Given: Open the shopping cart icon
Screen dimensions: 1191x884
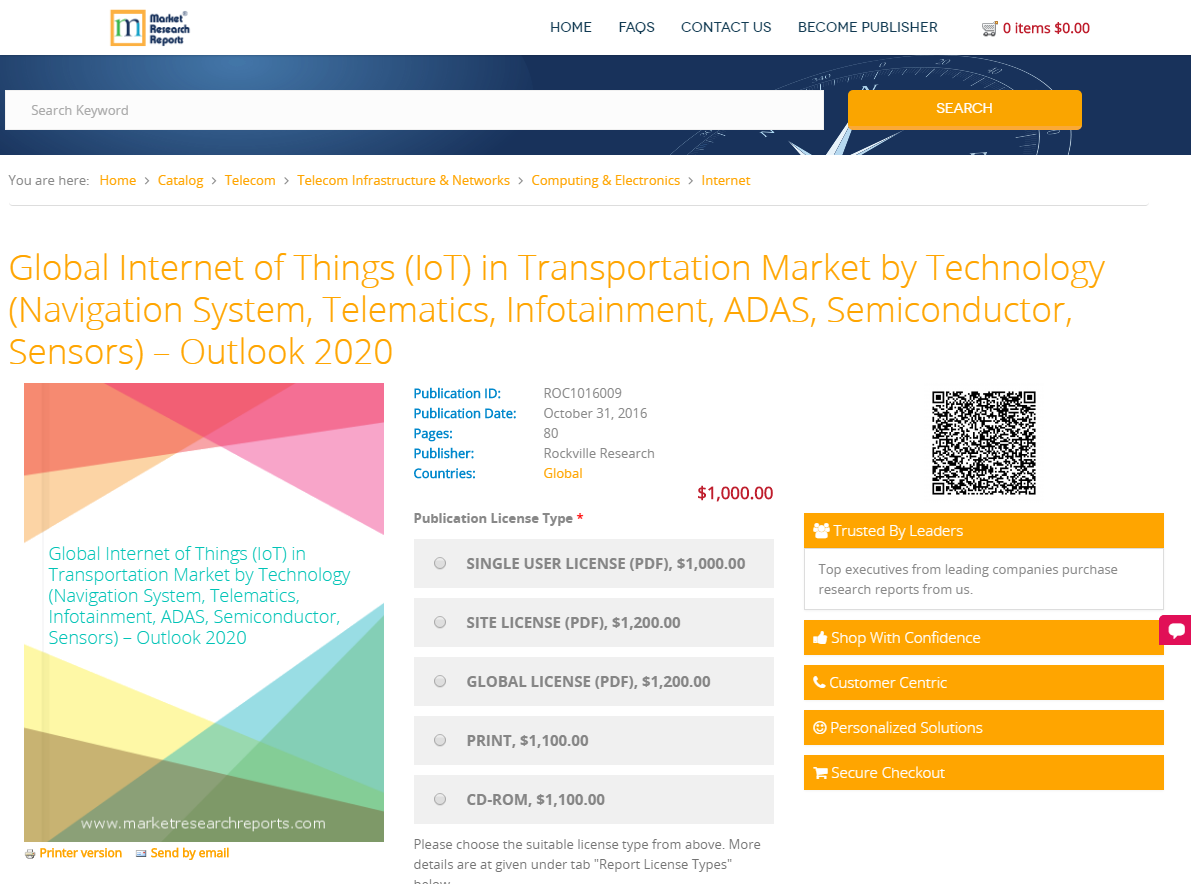Looking at the screenshot, I should pyautogui.click(x=989, y=29).
